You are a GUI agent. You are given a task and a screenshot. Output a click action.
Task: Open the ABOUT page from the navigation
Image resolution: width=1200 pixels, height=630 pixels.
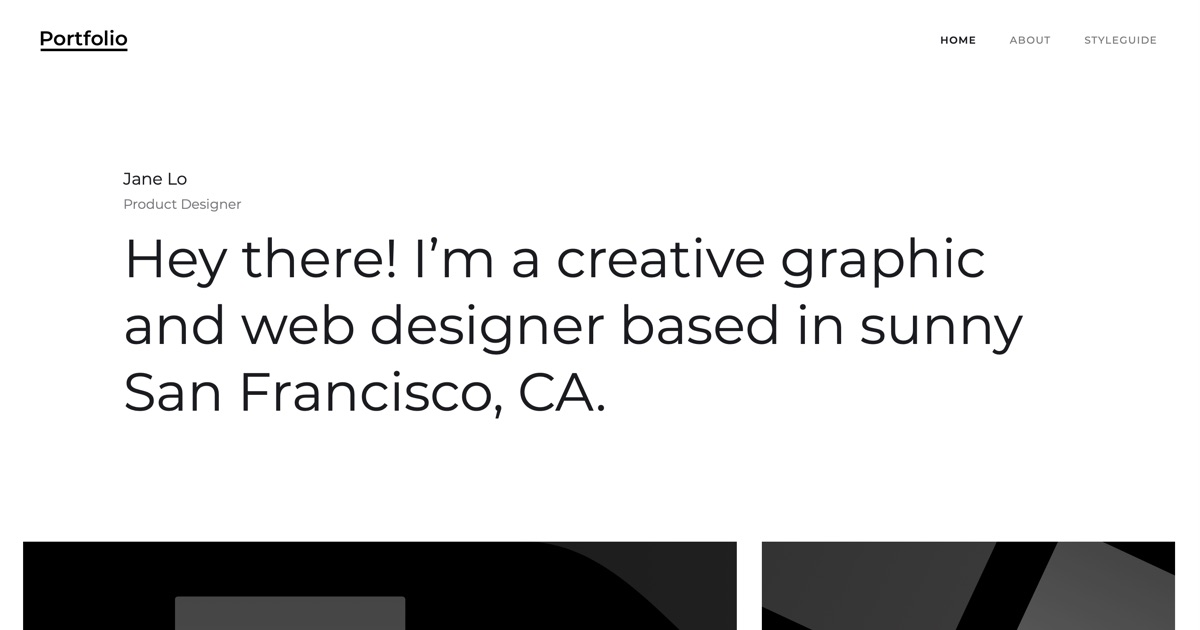point(1030,40)
